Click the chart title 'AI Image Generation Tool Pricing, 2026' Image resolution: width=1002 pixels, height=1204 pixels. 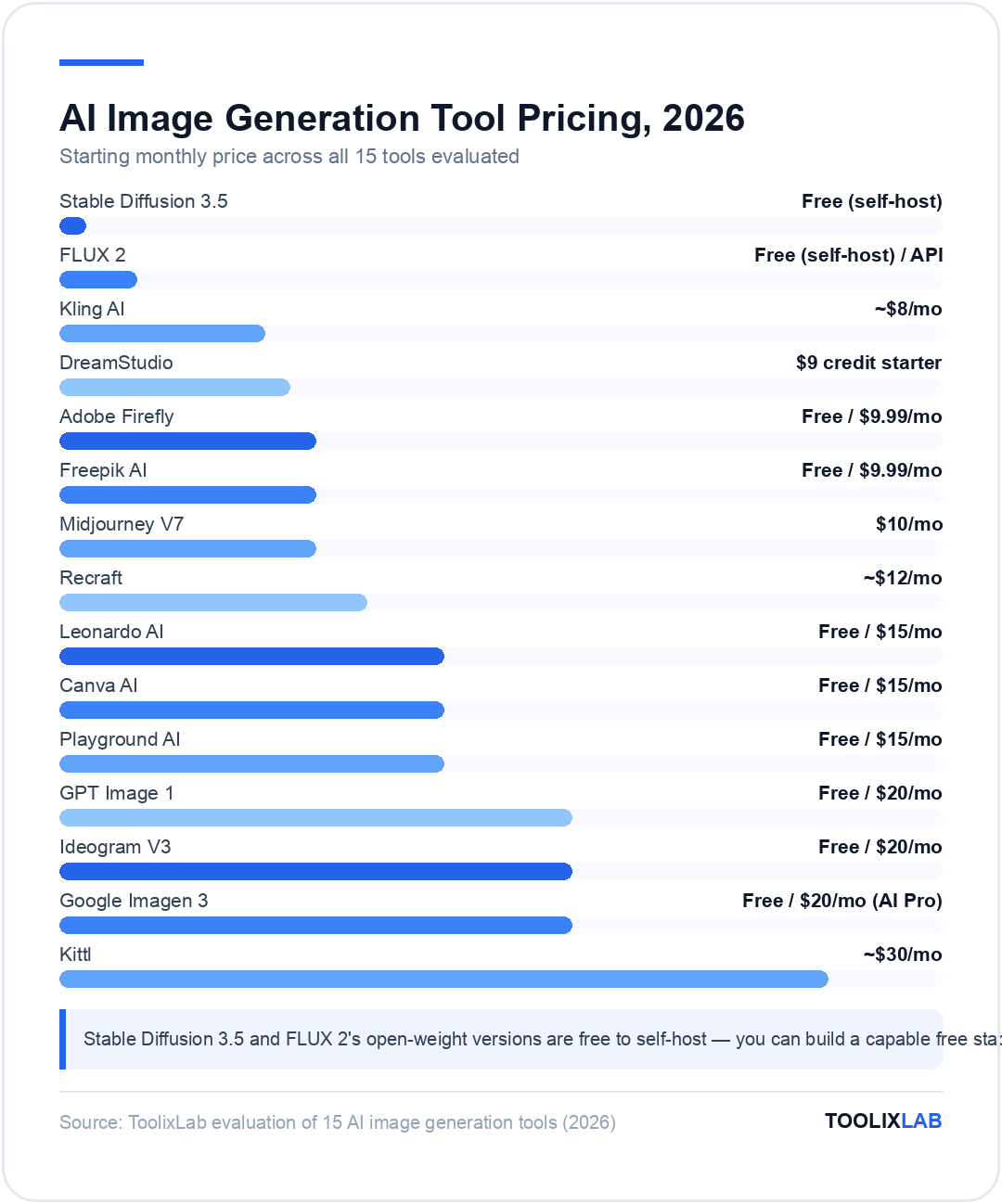pyautogui.click(x=402, y=118)
